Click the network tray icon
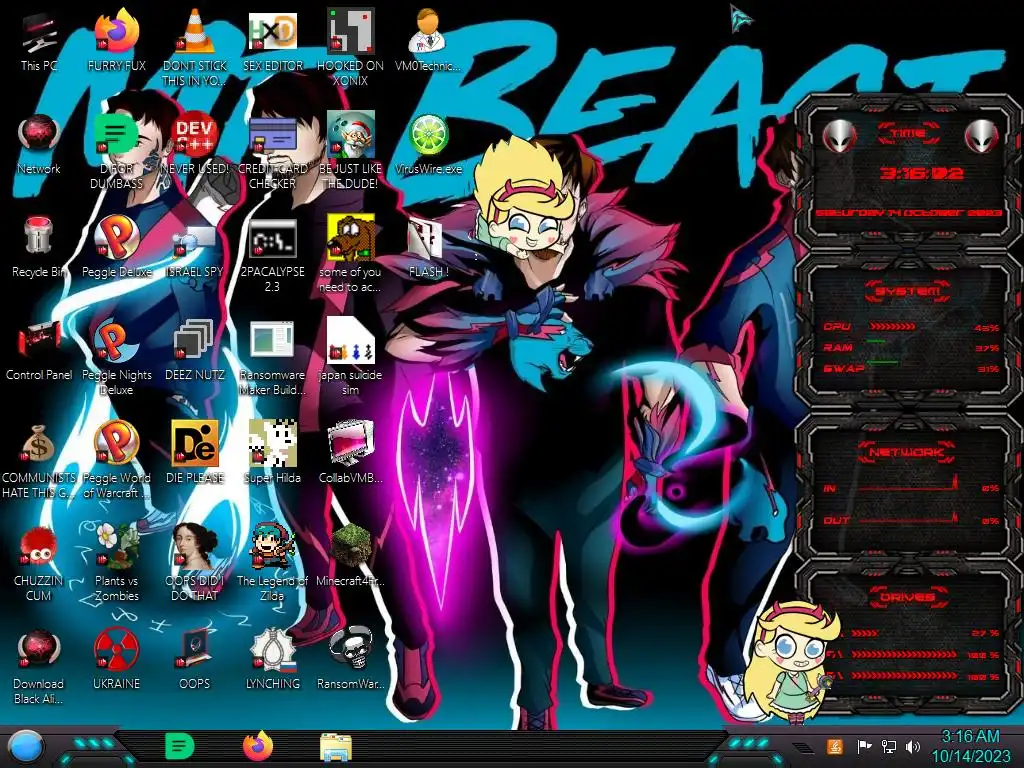Viewport: 1024px width, 768px height. pos(888,746)
